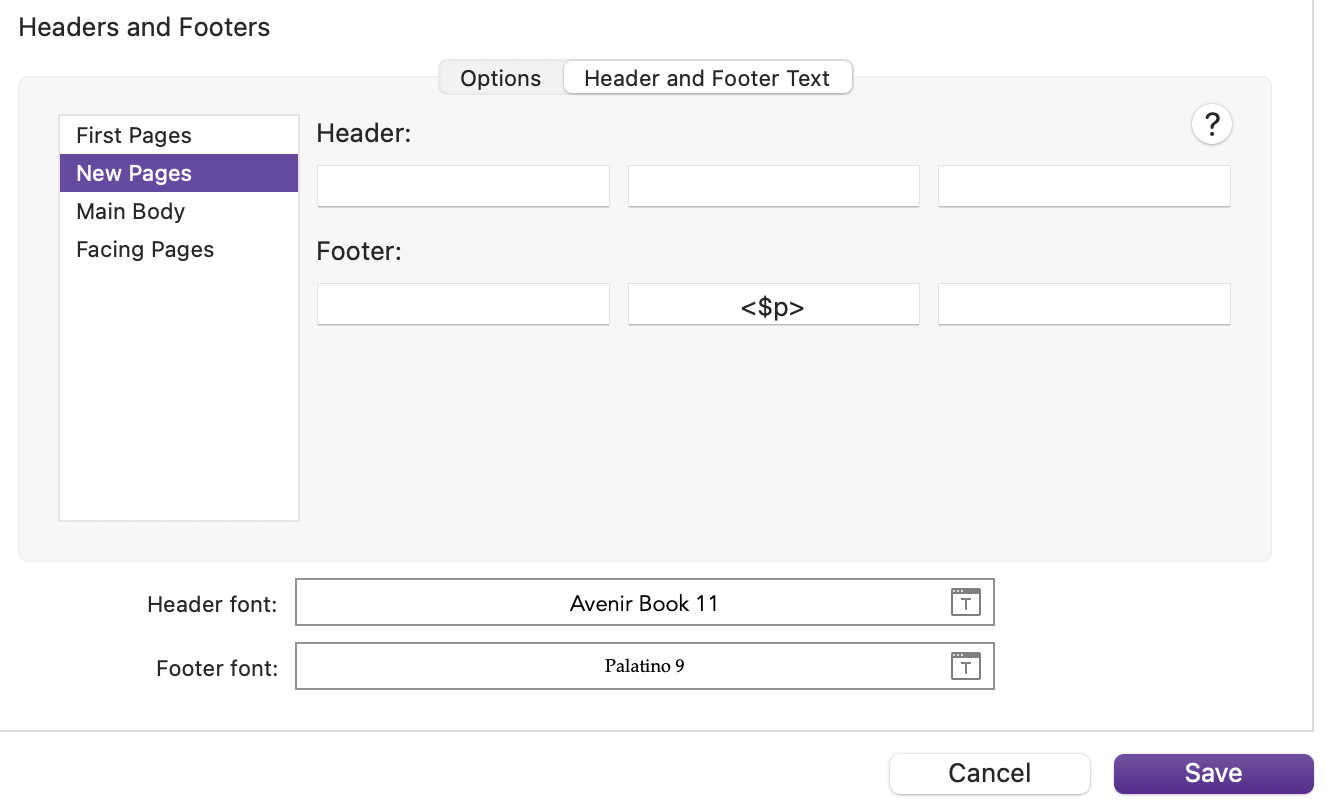
Task: Click the center Footer field containing <$p>
Action: [773, 304]
